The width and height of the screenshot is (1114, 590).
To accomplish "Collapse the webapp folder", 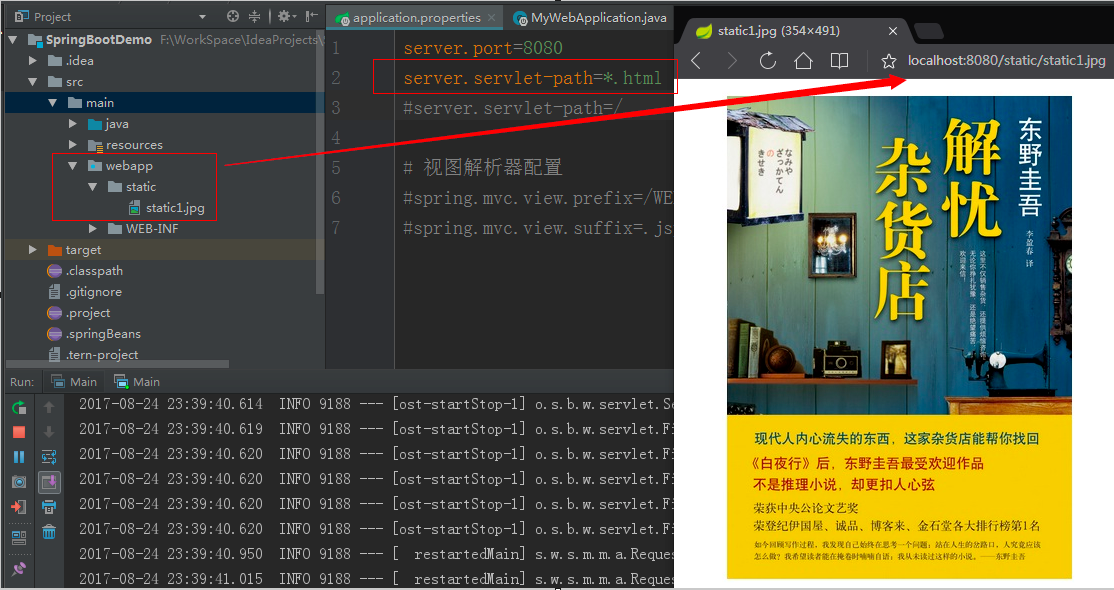I will pos(73,166).
